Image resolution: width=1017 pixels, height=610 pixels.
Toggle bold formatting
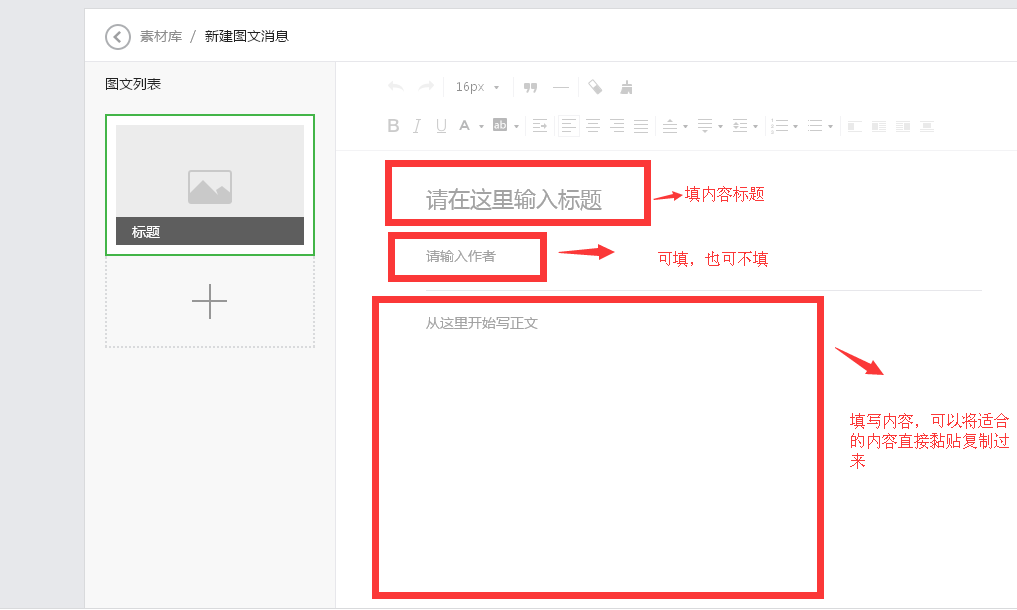[393, 126]
